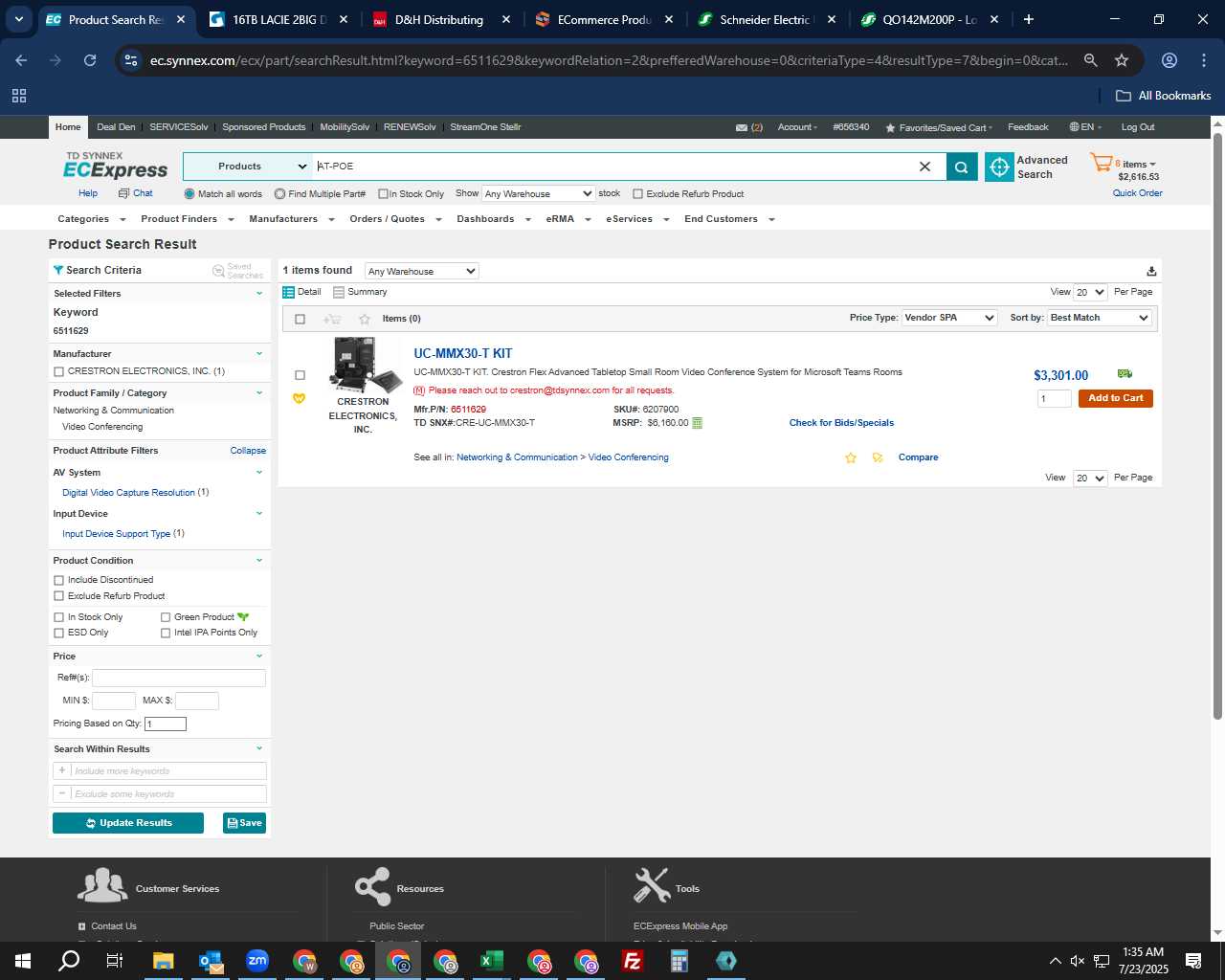The height and width of the screenshot is (980, 1225).
Task: Open Windows Start menu
Action: coord(23,961)
